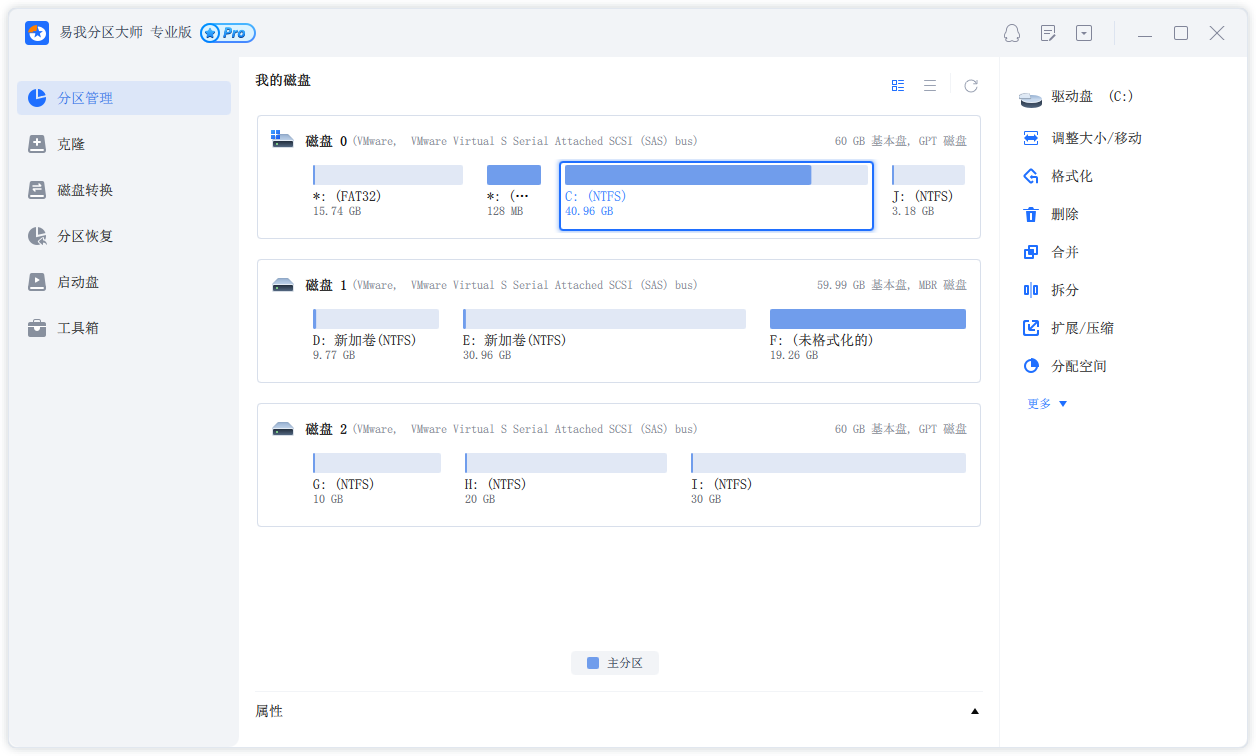The image size is (1256, 756).
Task: Expand the 更多 dropdown menu
Action: (x=1046, y=403)
